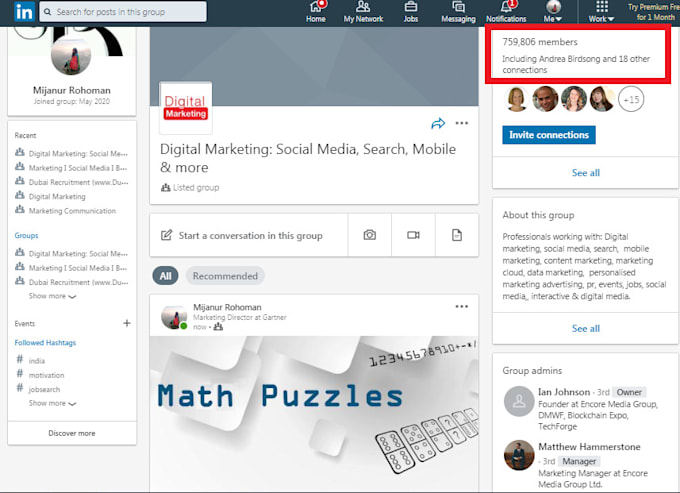Open the Math Puzzles post image
The width and height of the screenshot is (680, 493).
[314, 413]
